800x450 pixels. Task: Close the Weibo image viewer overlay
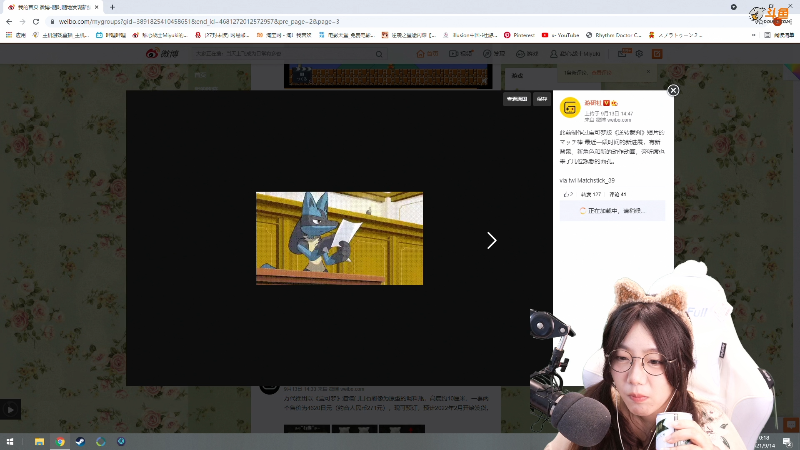coord(673,90)
